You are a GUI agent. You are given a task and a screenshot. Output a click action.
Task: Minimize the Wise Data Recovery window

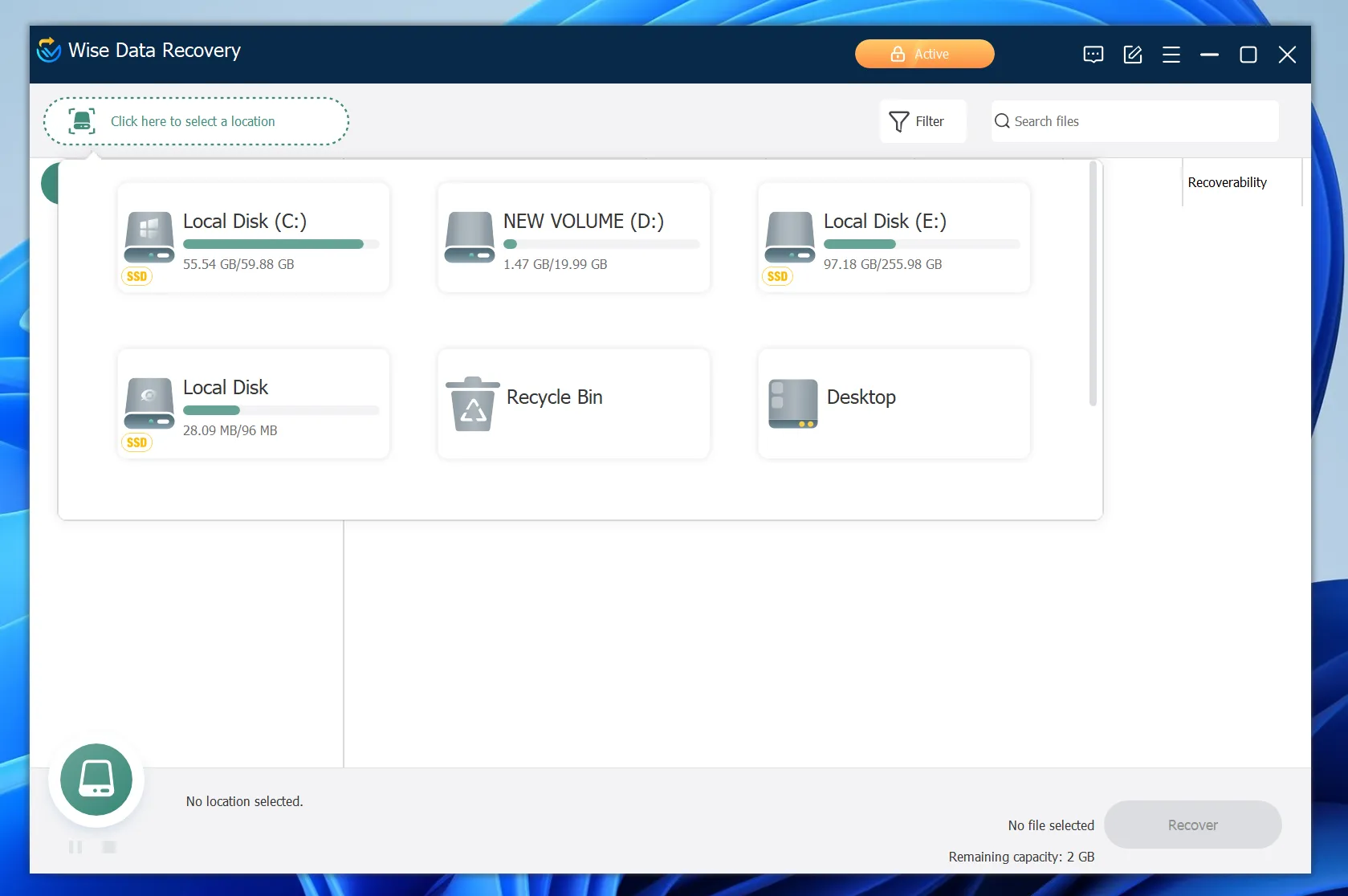1210,55
